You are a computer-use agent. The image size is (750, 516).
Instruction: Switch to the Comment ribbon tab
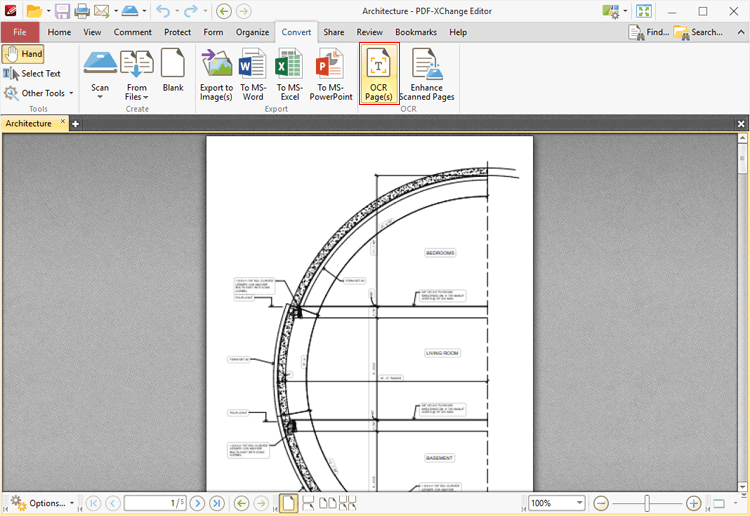[x=132, y=32]
